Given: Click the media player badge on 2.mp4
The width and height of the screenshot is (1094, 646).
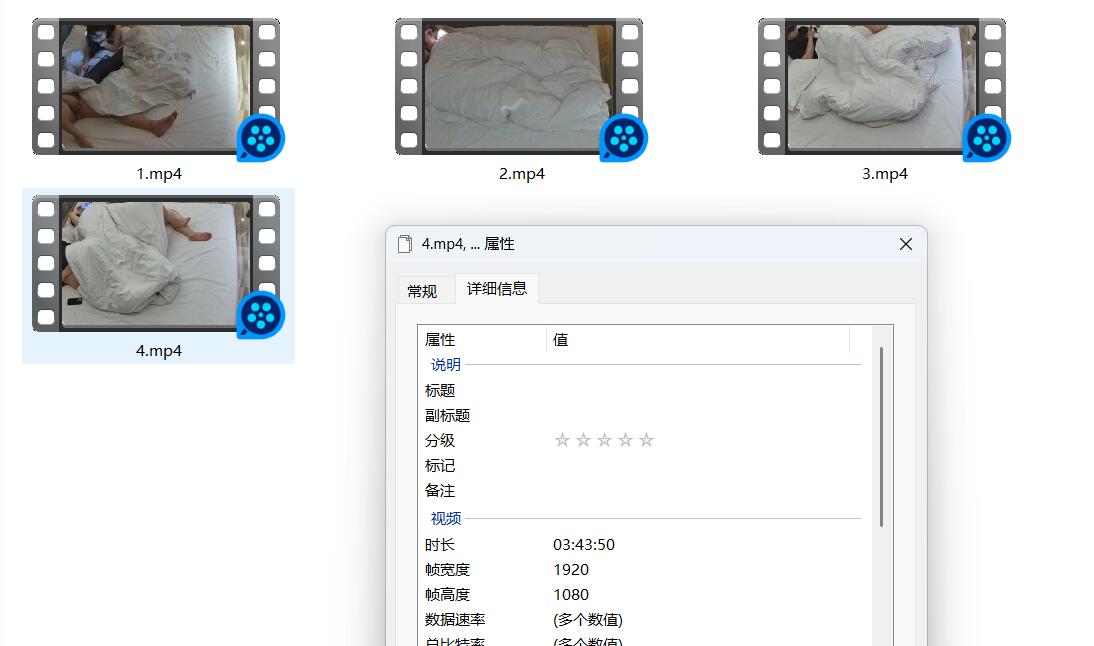Looking at the screenshot, I should (623, 138).
